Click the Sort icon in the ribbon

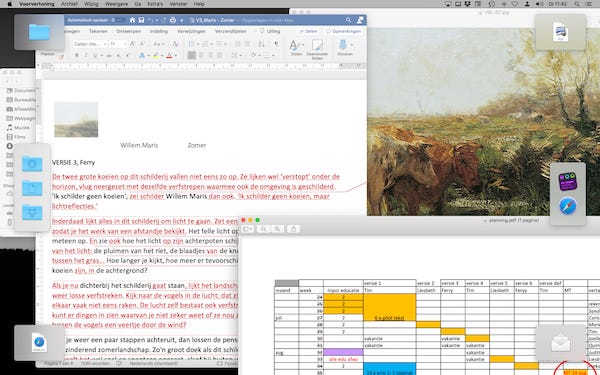coord(262,44)
